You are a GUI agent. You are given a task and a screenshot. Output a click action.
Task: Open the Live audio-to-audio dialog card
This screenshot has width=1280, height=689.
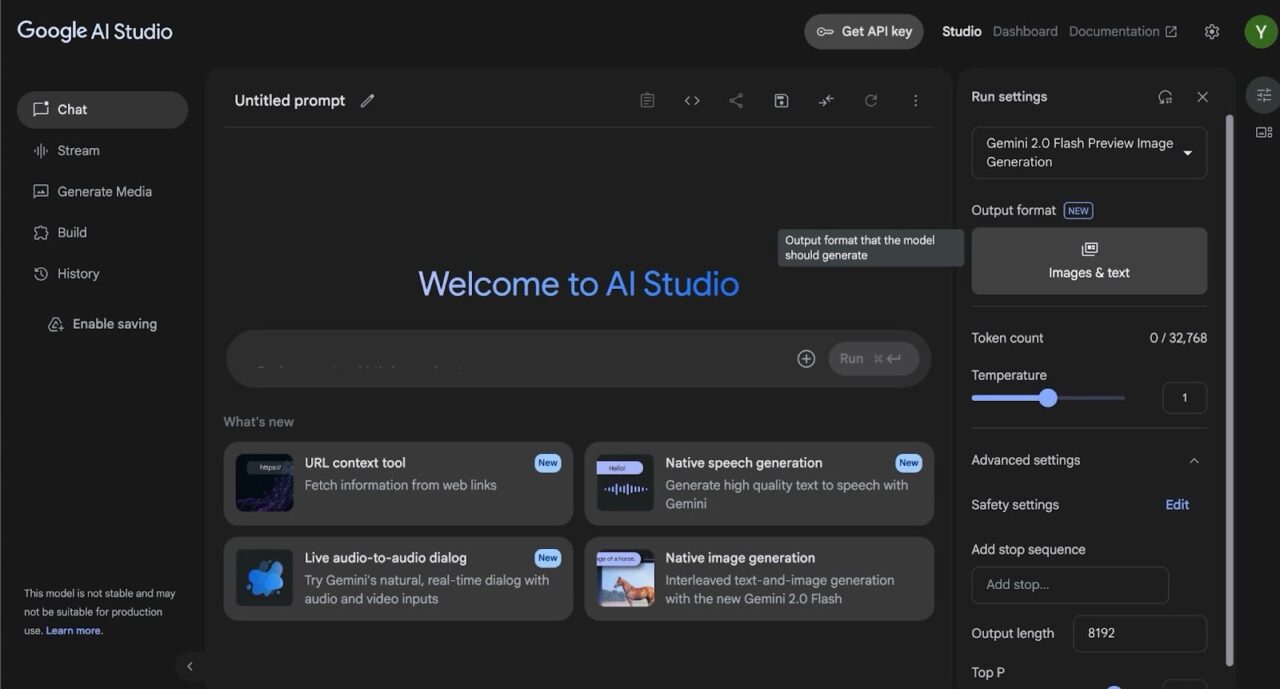coord(398,579)
